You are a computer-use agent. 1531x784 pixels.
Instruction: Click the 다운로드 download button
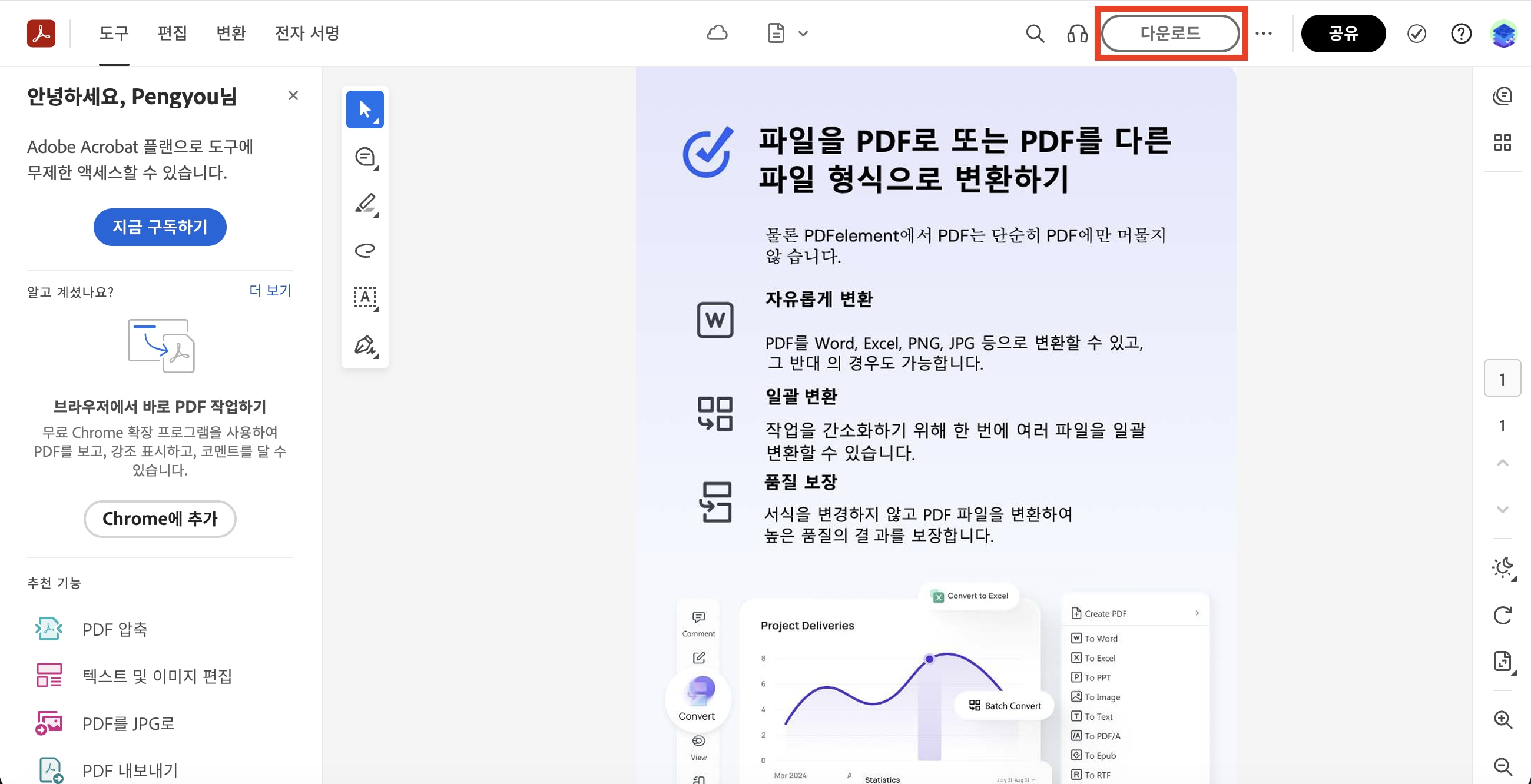[1171, 34]
